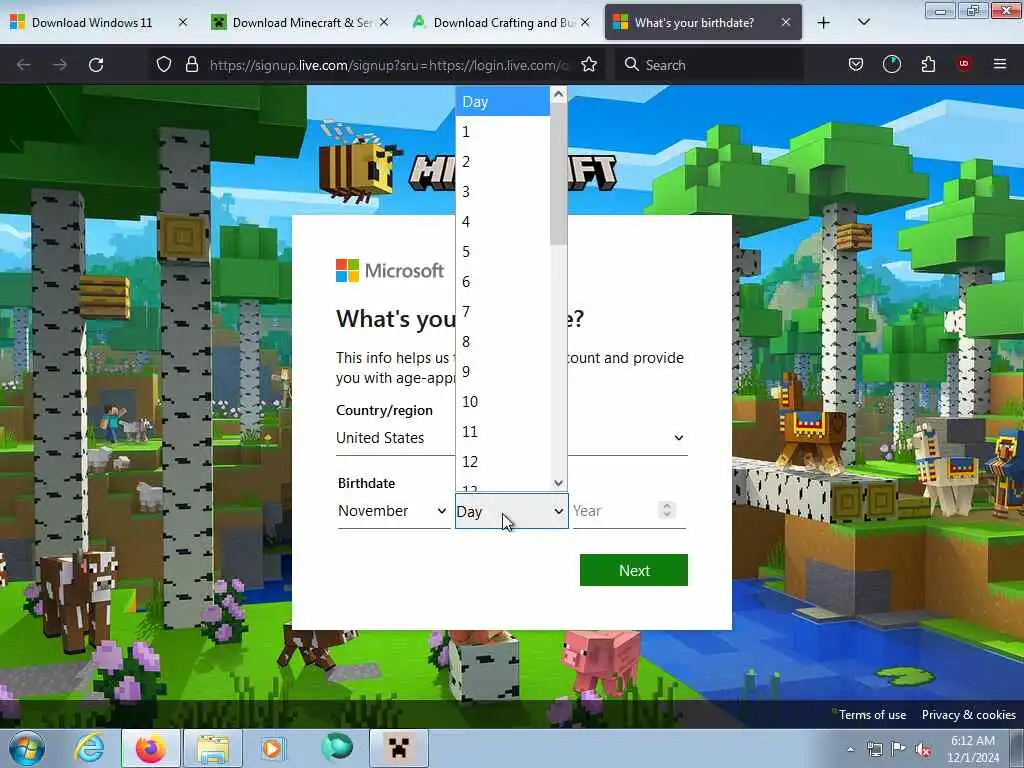Select What's your birthdate tab
1024x768 pixels.
695,23
